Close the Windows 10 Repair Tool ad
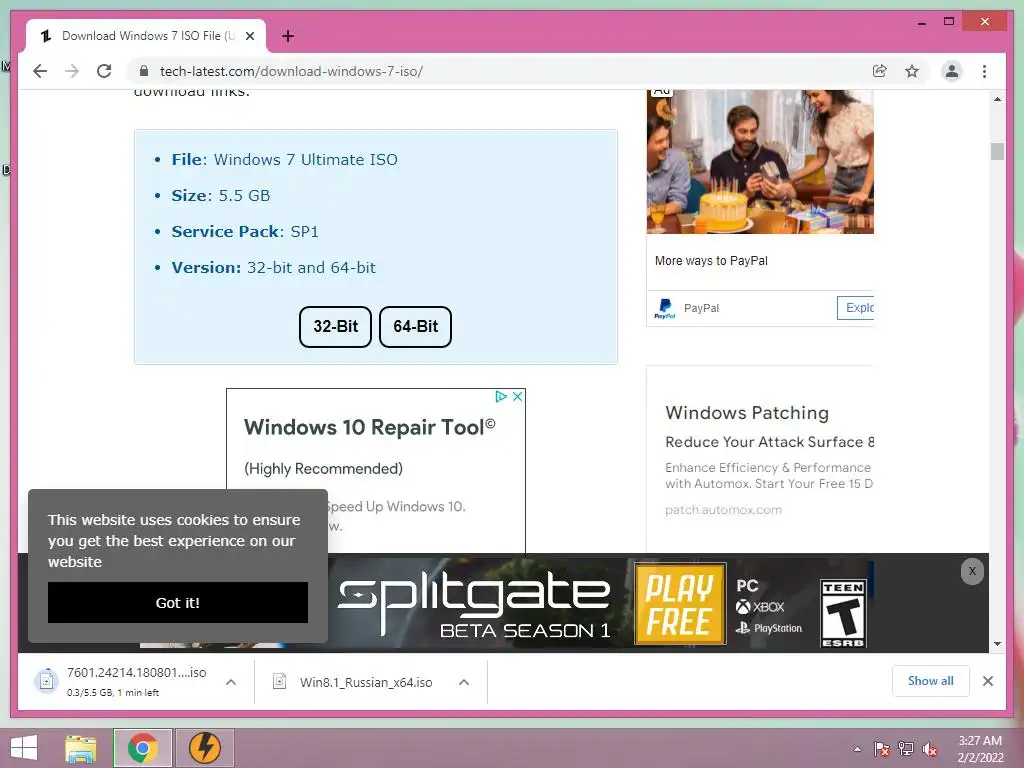 point(518,396)
